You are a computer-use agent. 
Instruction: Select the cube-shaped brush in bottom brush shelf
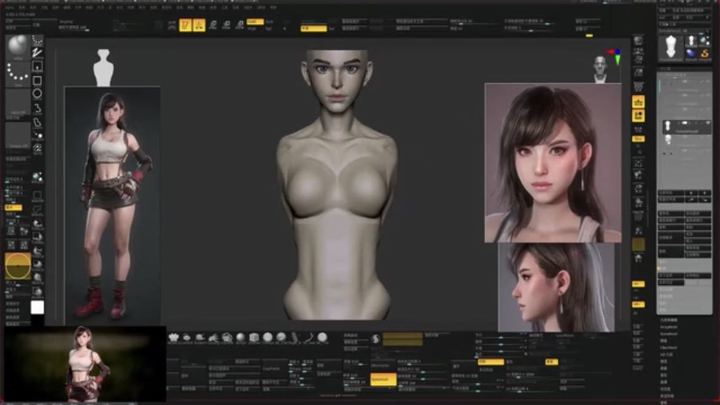254,338
